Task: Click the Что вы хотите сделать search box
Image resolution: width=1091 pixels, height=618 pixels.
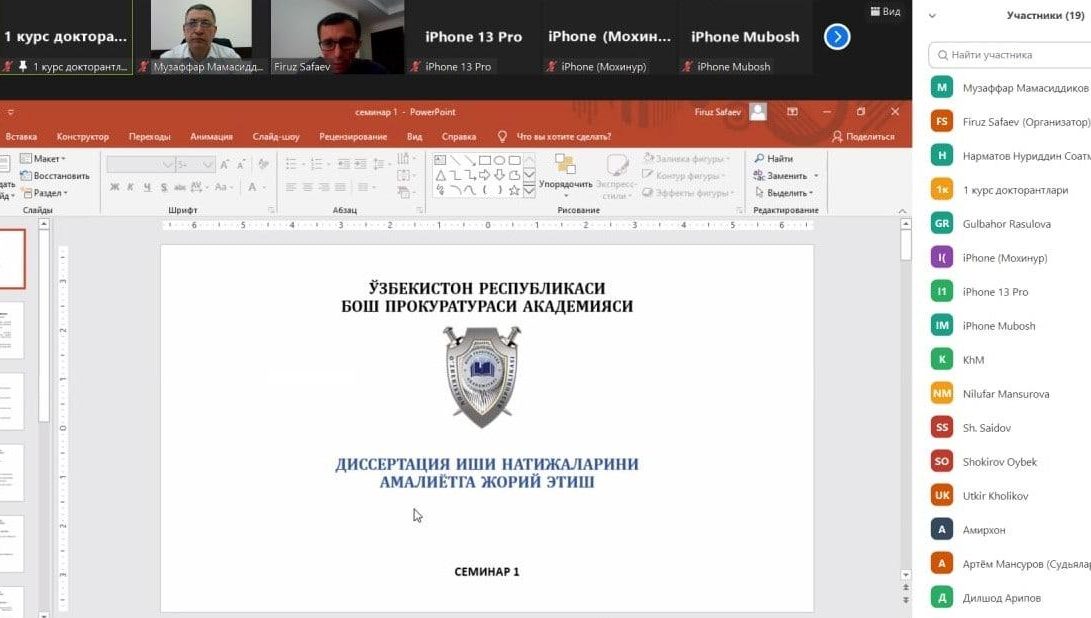Action: (x=563, y=136)
